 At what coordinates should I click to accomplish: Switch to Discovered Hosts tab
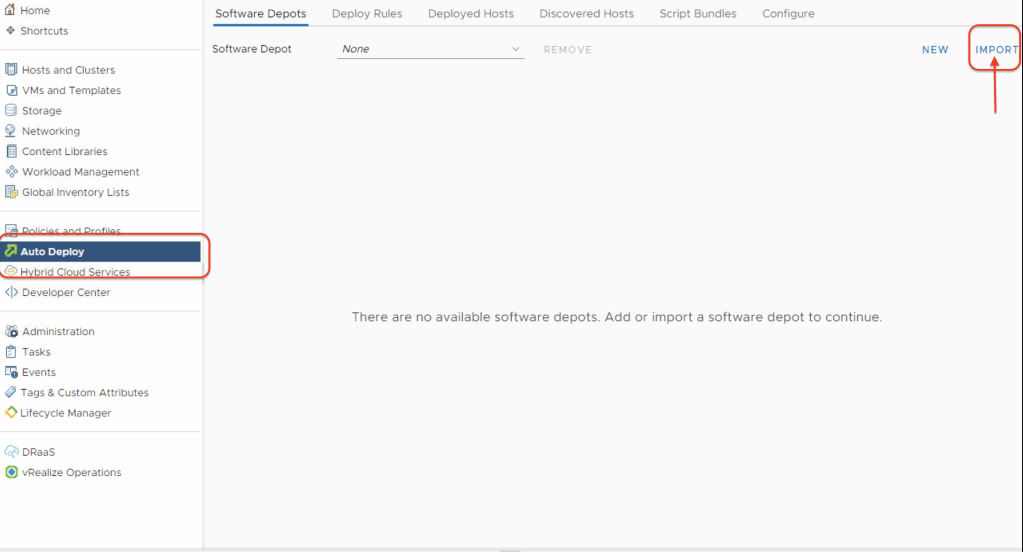pyautogui.click(x=586, y=14)
